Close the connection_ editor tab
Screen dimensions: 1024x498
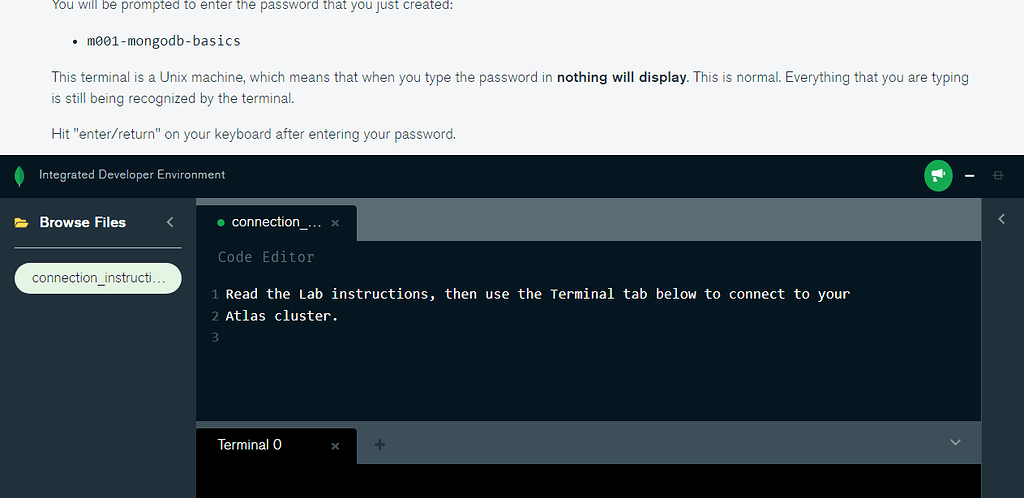335,223
